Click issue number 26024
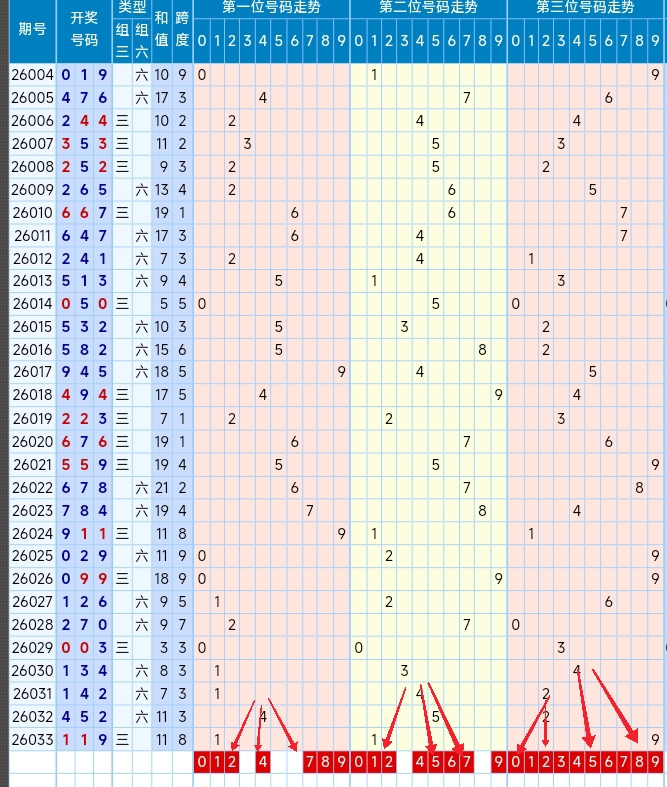 [x=33, y=533]
